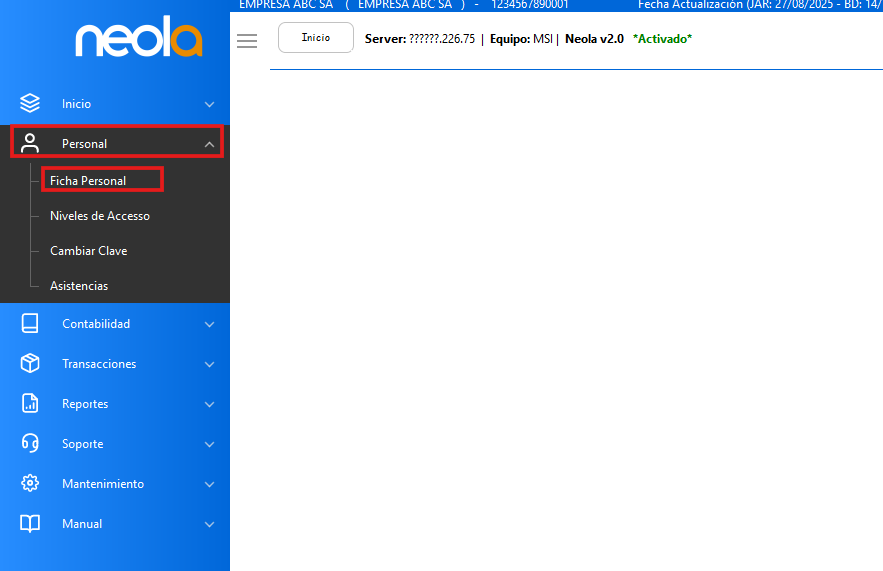
Task: Click the Contabilidad book icon
Action: (x=30, y=323)
